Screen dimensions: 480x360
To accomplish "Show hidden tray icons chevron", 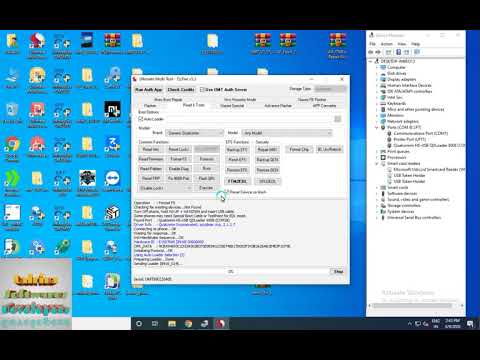I will tap(410, 324).
